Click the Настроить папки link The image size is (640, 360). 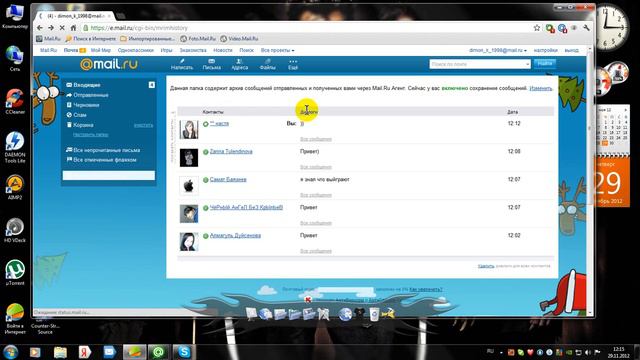[x=90, y=135]
